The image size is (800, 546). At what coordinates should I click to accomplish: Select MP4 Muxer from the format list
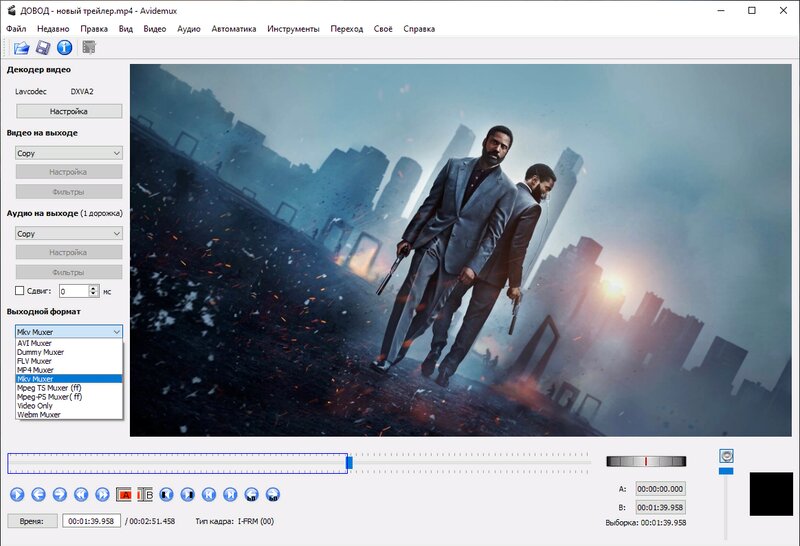[x=36, y=370]
